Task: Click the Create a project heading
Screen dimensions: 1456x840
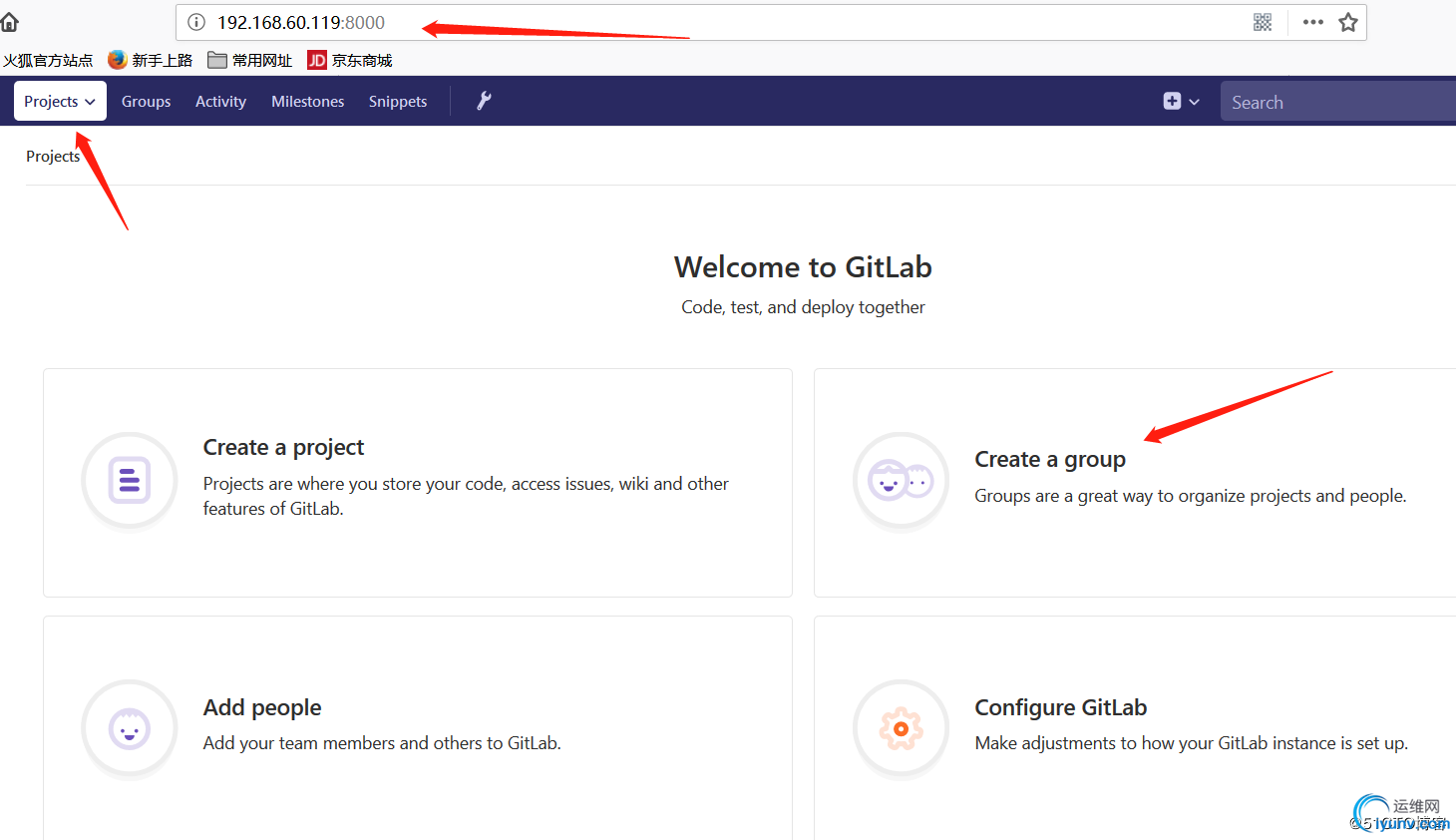Action: (283, 447)
